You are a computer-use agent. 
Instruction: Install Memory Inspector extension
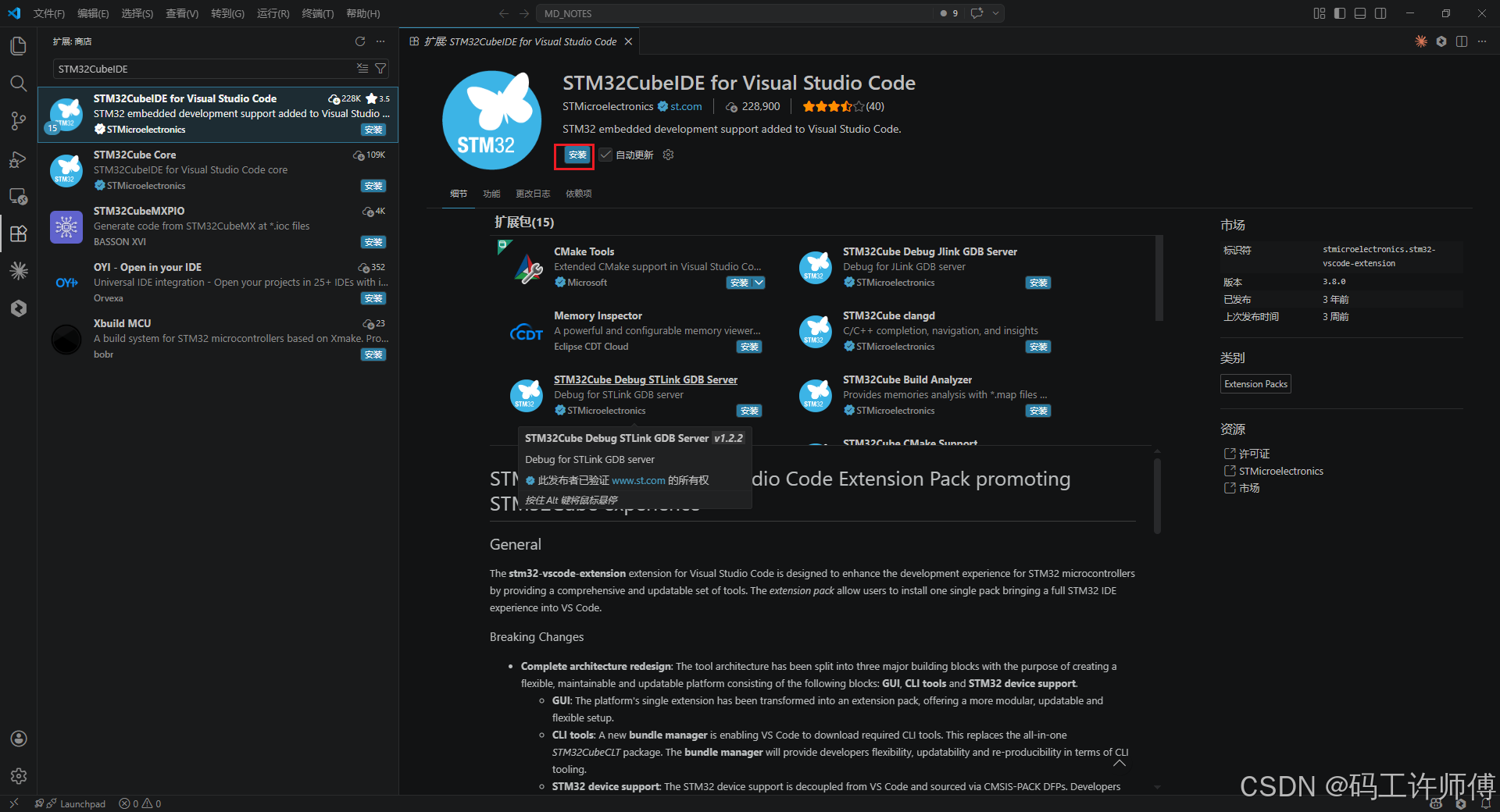pos(749,347)
